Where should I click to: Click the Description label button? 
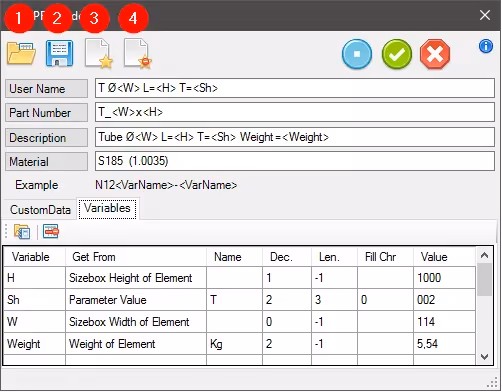(47, 138)
